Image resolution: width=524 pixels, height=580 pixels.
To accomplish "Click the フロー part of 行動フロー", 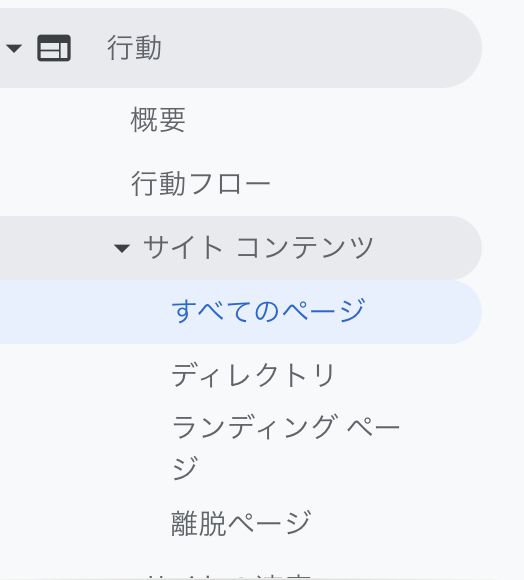I will 229,184.
